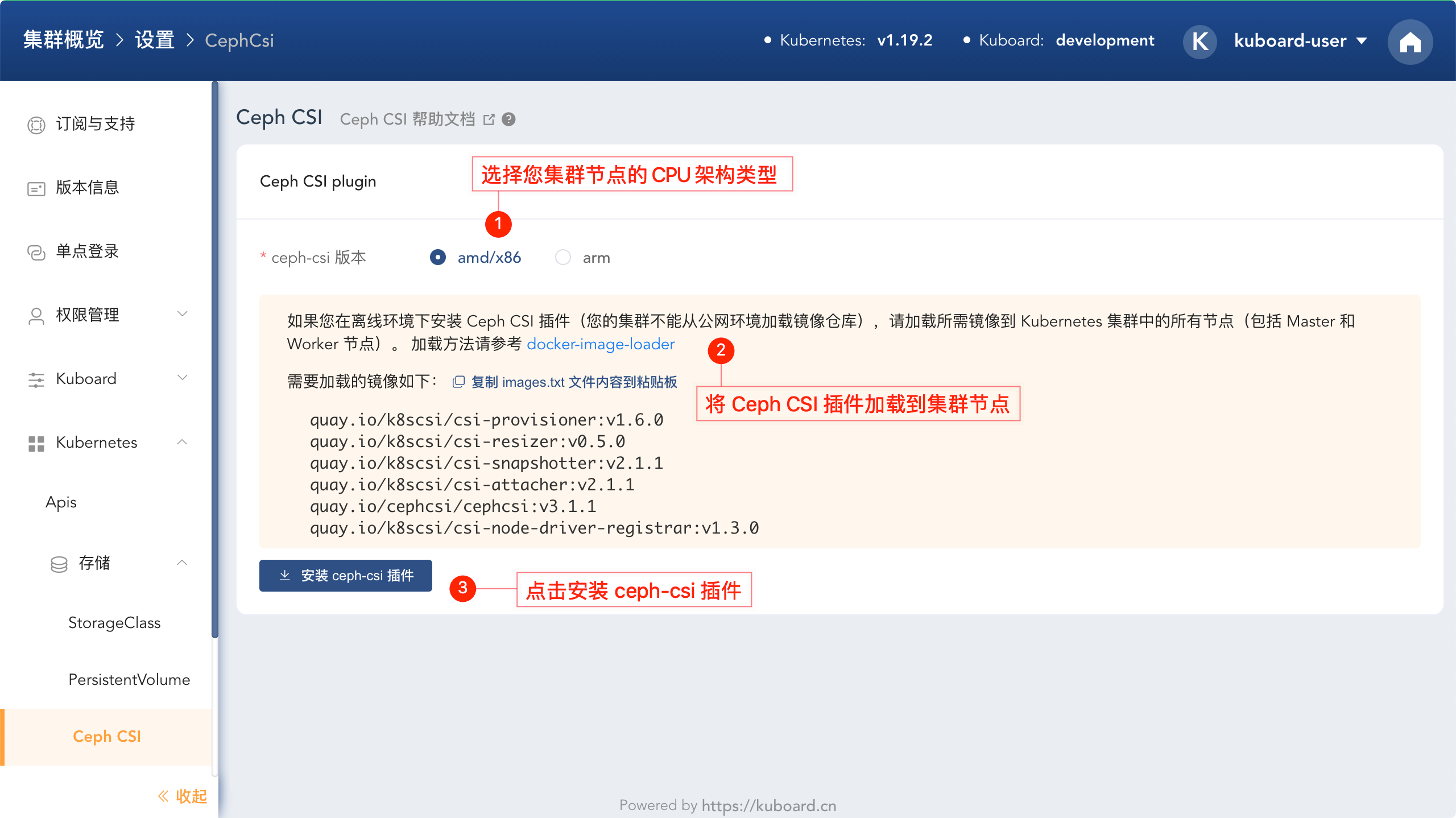The image size is (1456, 818).
Task: Click the 订阅与支持 lifebuoy icon
Action: coord(36,125)
